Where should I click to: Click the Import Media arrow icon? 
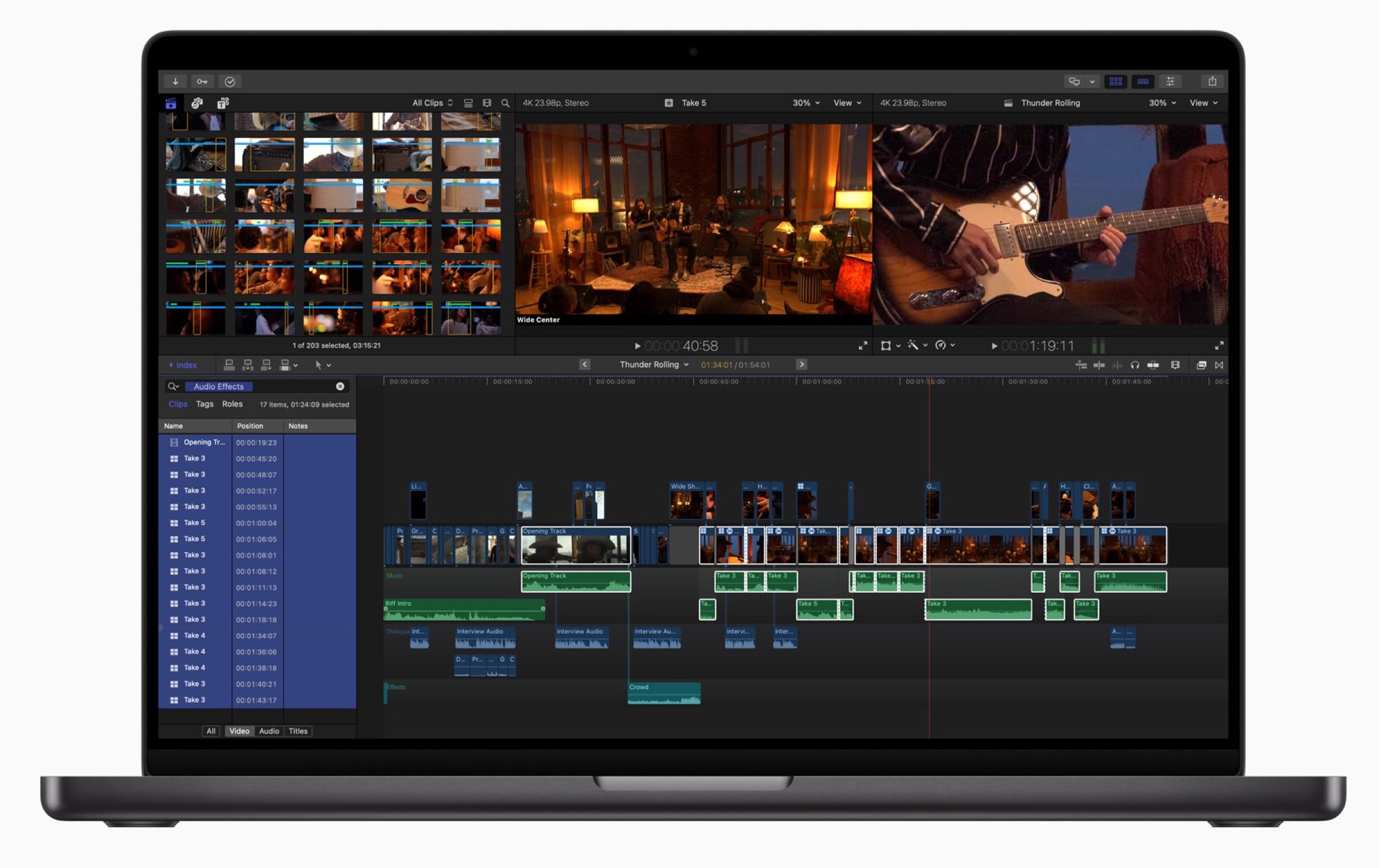[x=175, y=82]
